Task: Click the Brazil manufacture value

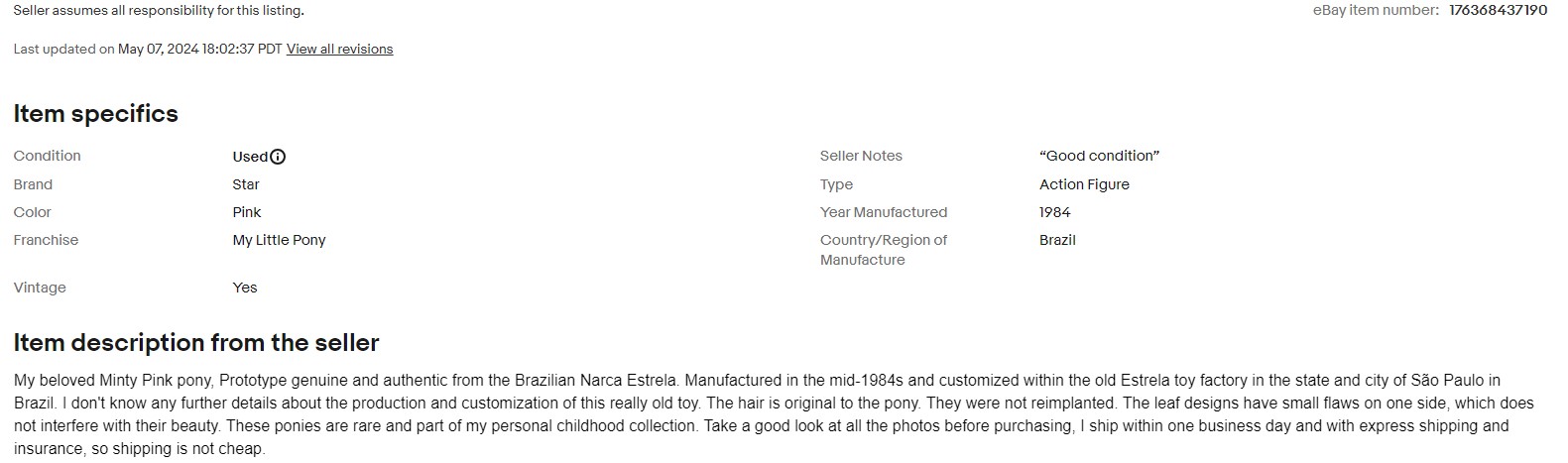Action: 1057,240
